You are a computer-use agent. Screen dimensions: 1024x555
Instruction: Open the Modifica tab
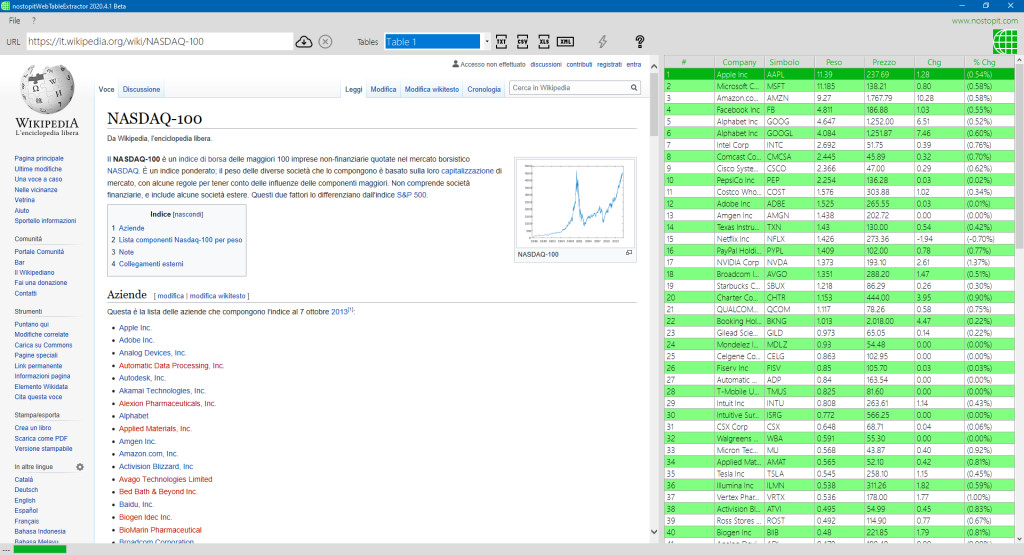pos(383,89)
